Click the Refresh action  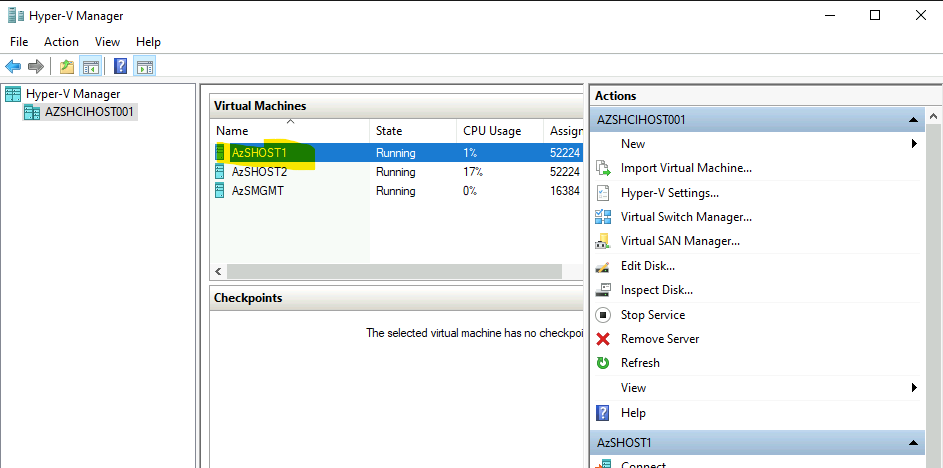640,363
